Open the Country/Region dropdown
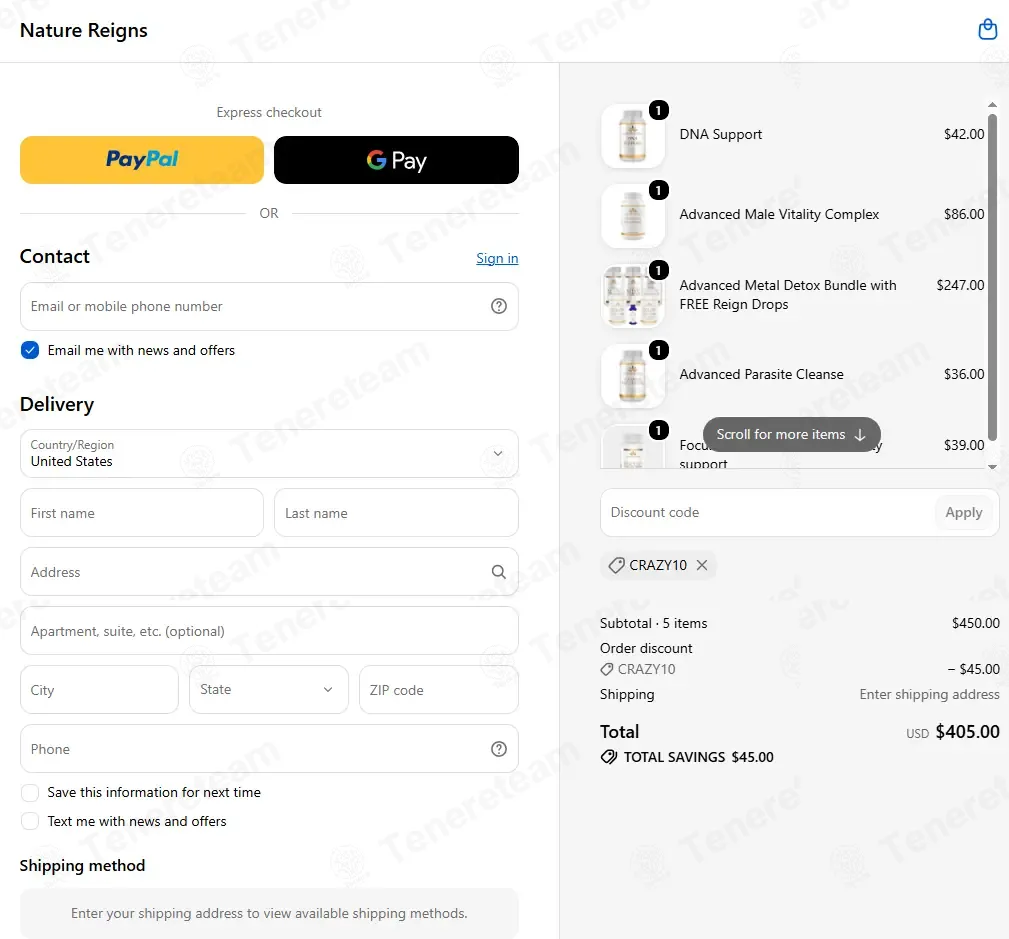 coord(269,454)
